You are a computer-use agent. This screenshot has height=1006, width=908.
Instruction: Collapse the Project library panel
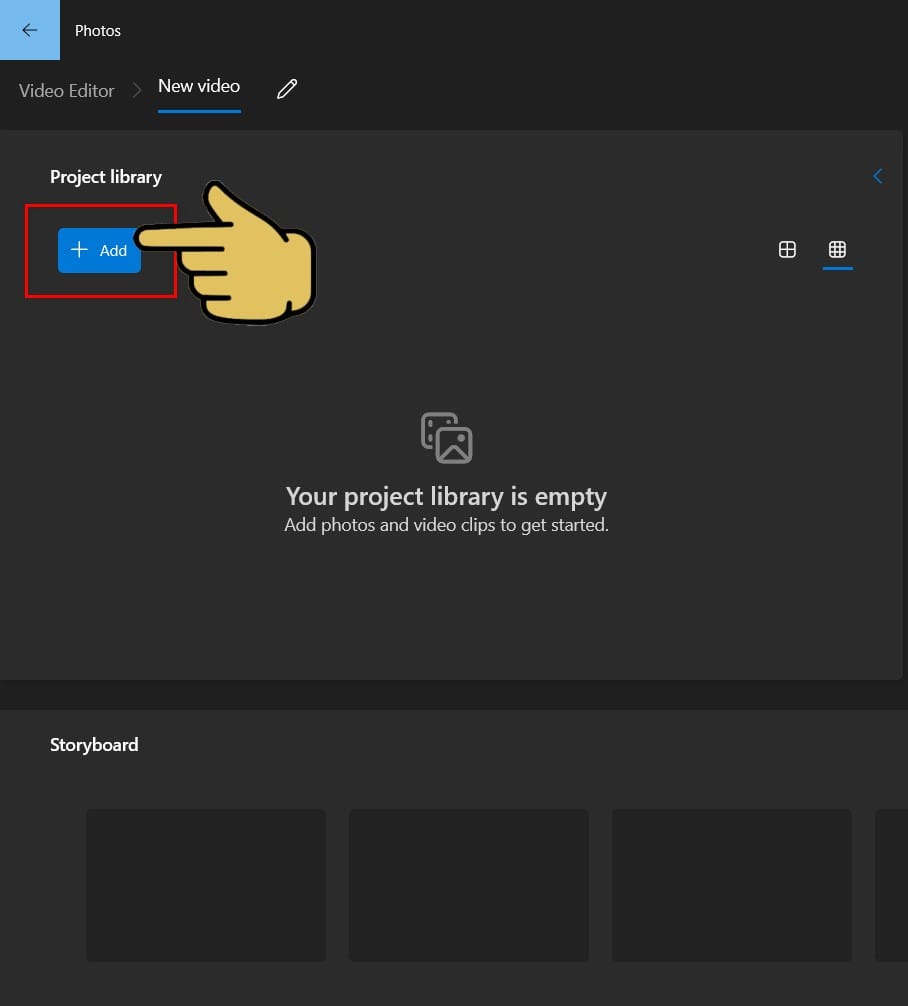click(877, 176)
